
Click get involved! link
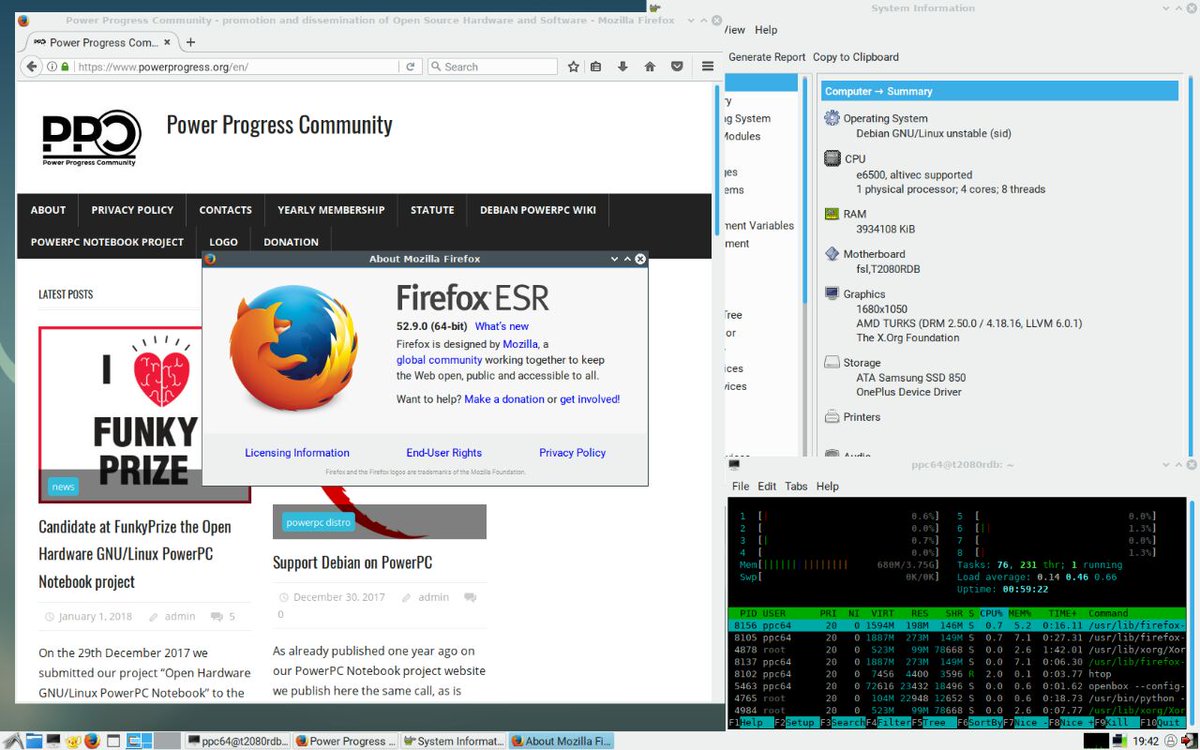(x=590, y=399)
